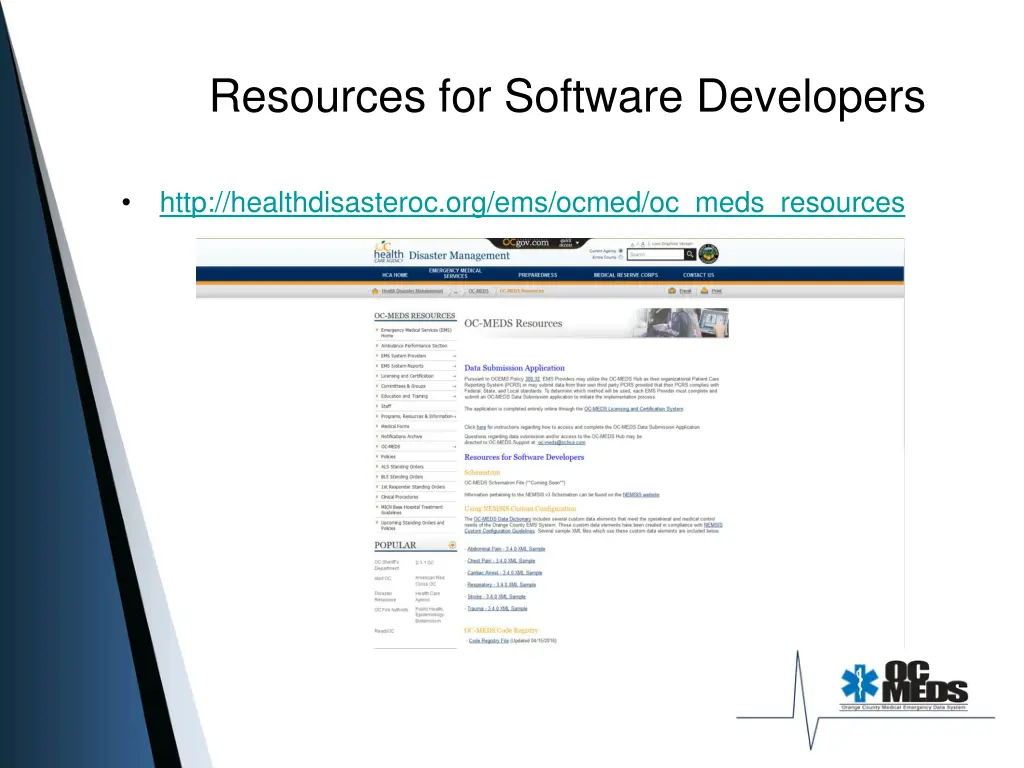Select the Entire County radio button
This screenshot has height=768, width=1024.
tap(621, 258)
